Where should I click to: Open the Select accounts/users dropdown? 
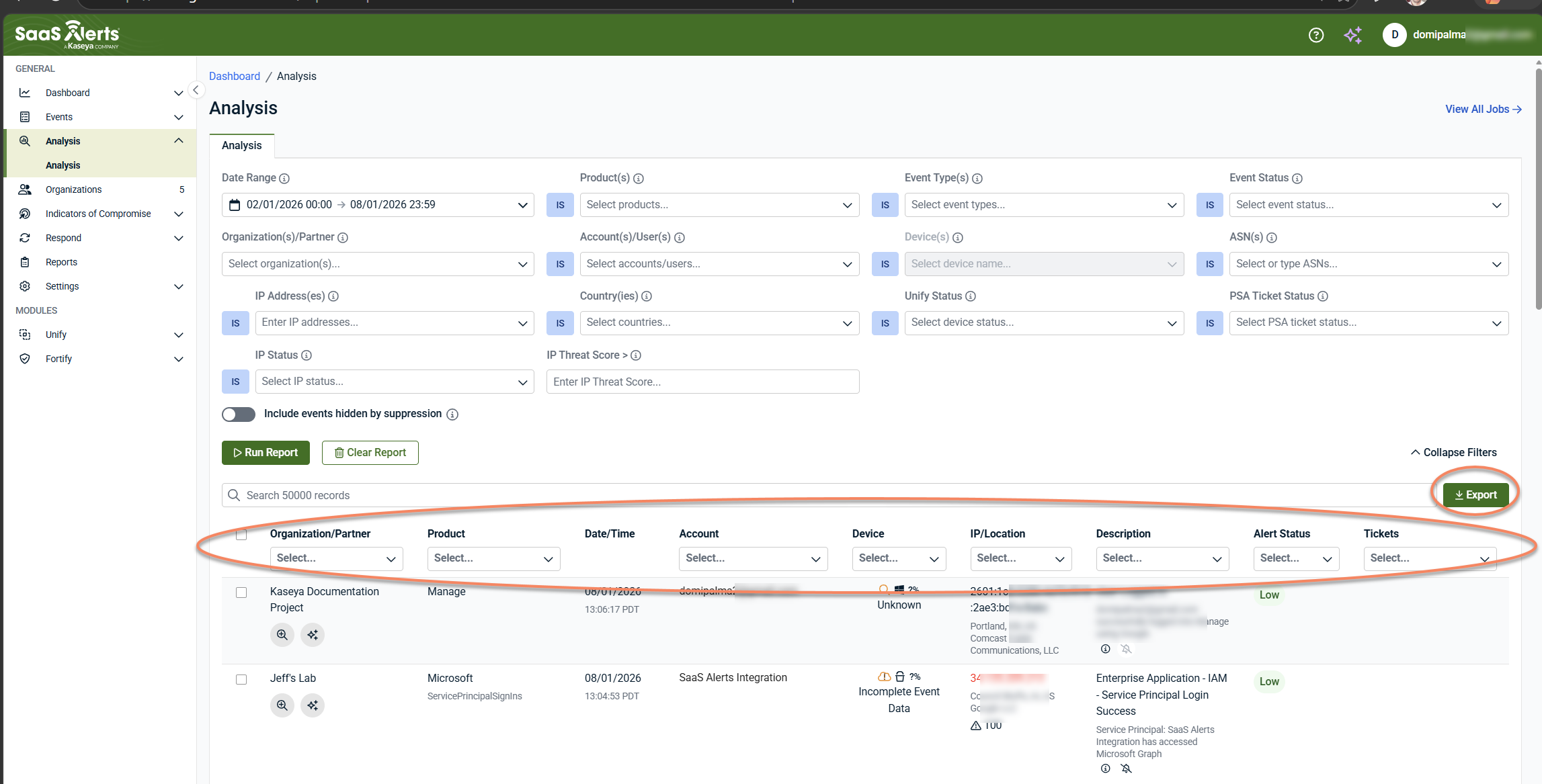719,264
